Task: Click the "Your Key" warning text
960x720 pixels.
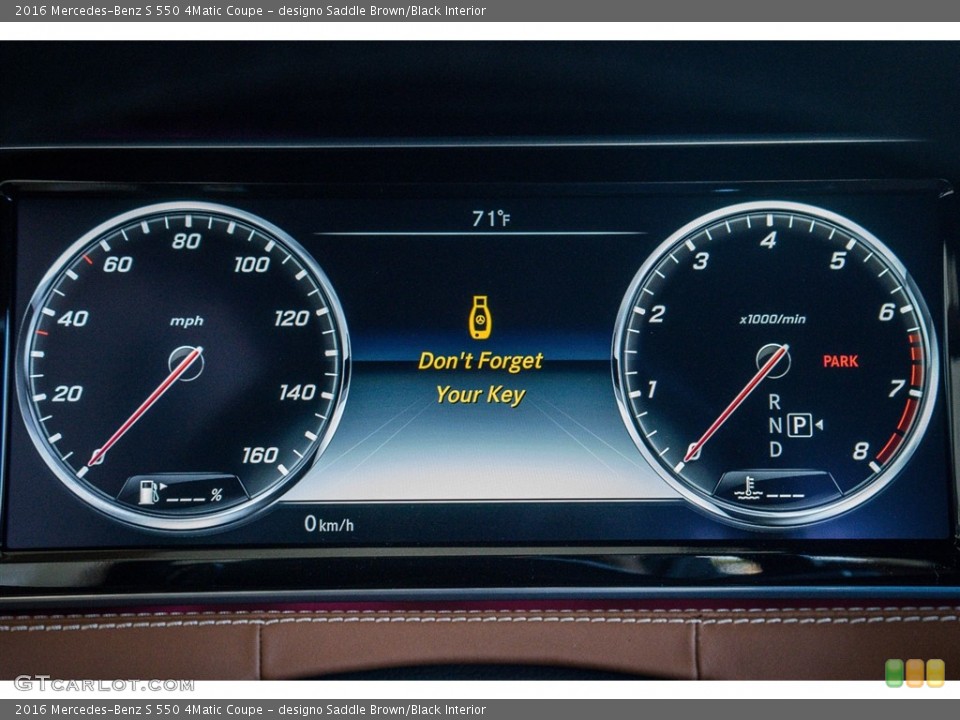Action: click(480, 395)
